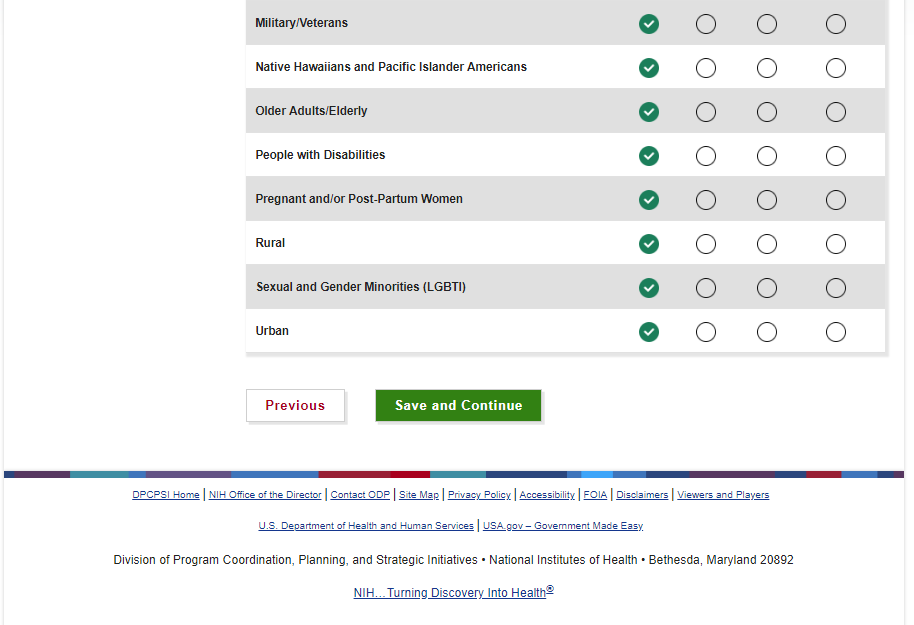Open the DPCPSI Home link
The width and height of the screenshot is (914, 625).
click(x=166, y=495)
